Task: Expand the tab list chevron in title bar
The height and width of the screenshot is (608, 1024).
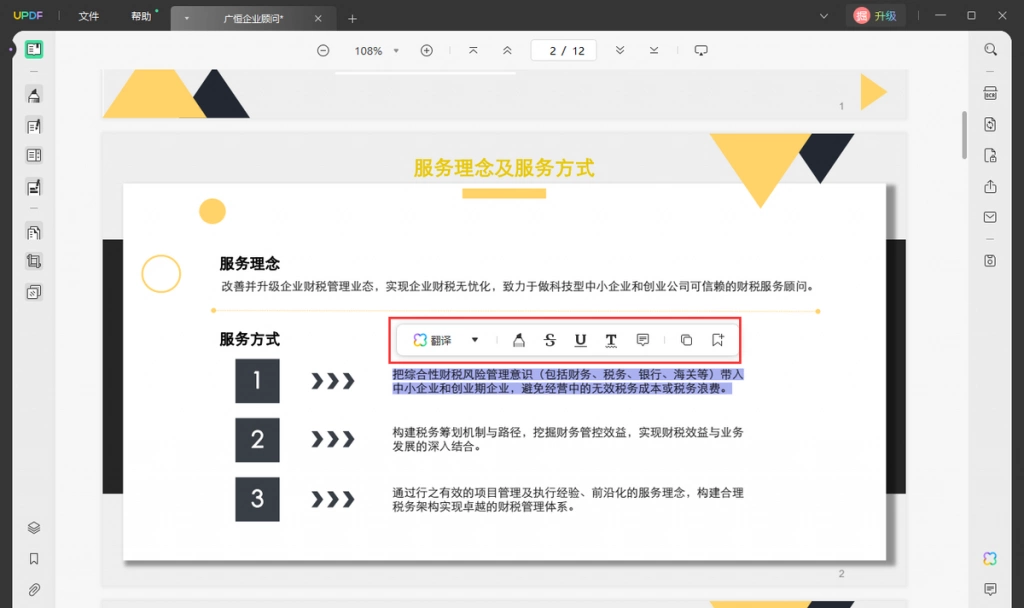Action: [824, 16]
